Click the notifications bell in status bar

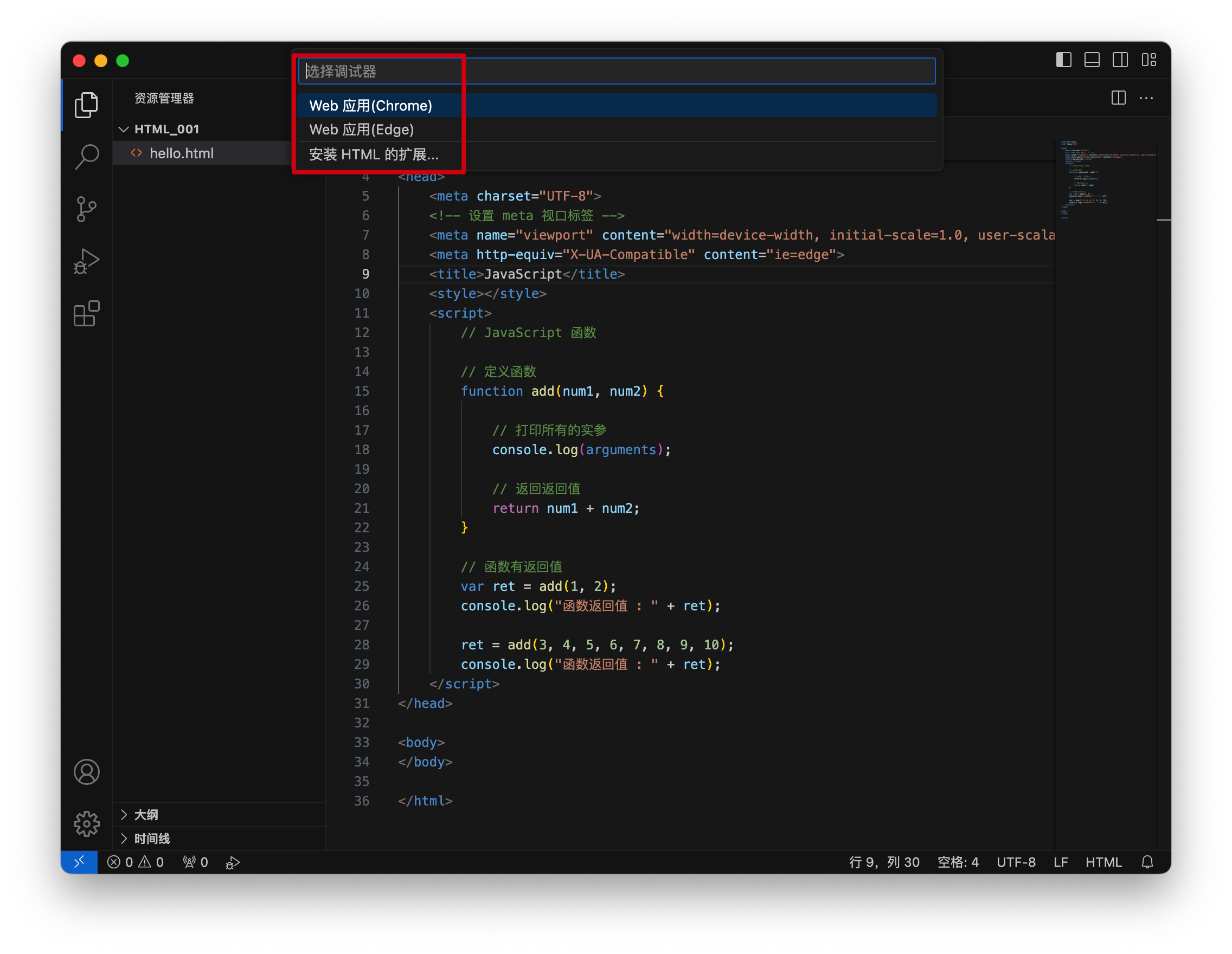[1147, 862]
